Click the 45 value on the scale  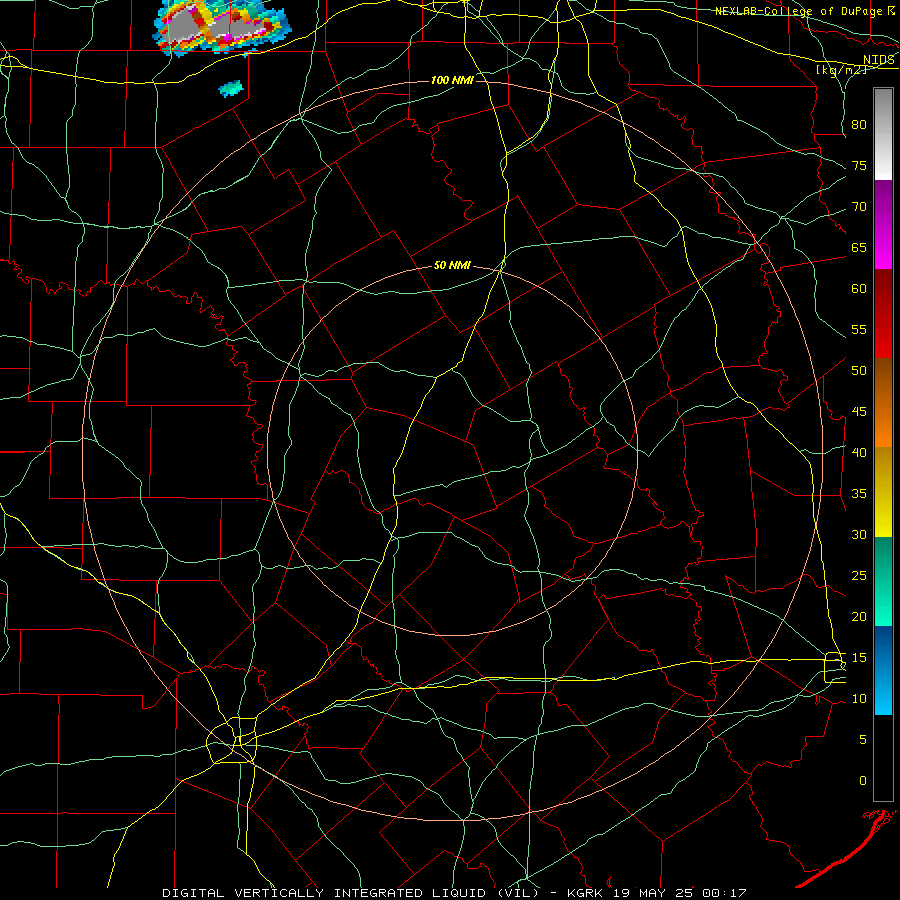[859, 412]
